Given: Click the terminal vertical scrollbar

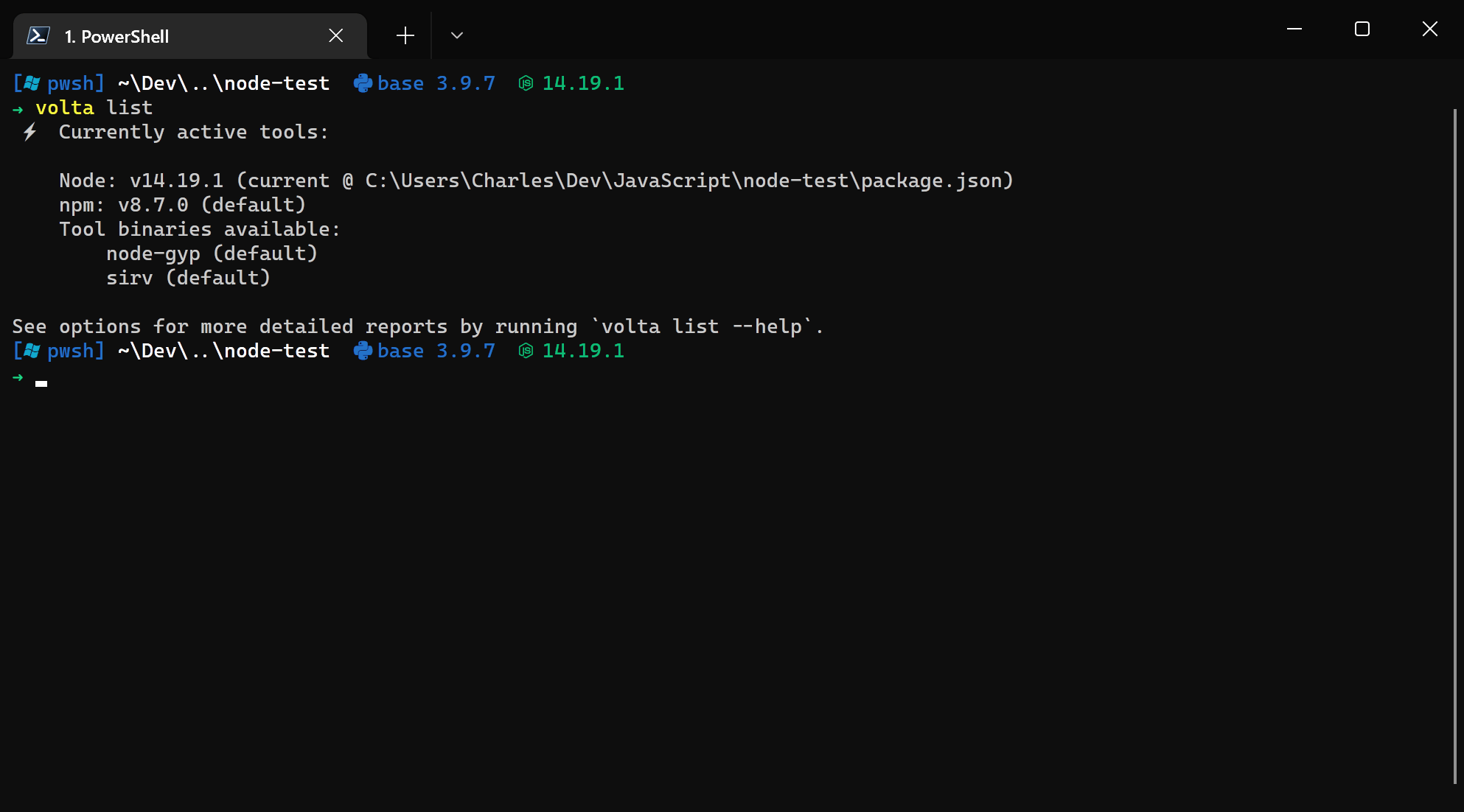Looking at the screenshot, I should coord(1454,442).
